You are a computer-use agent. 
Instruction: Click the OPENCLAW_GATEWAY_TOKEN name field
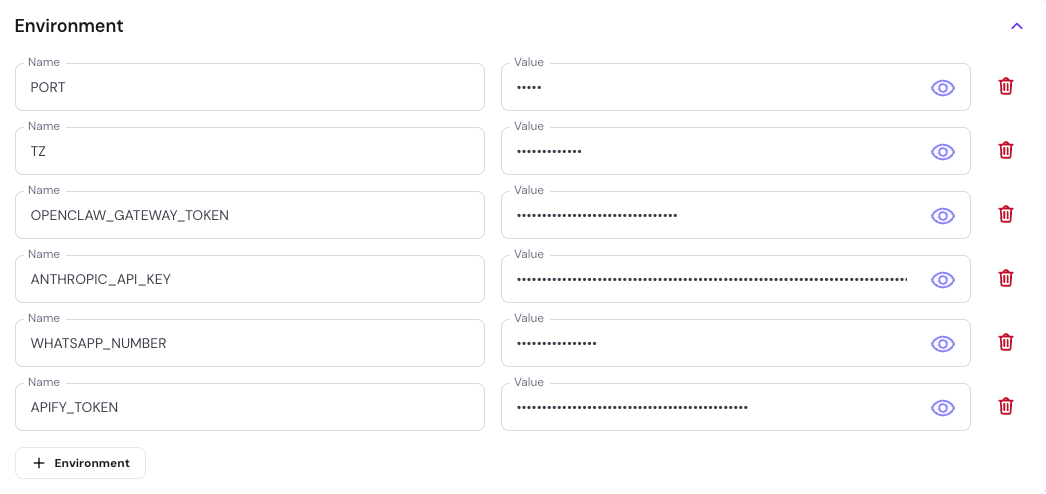coord(250,216)
